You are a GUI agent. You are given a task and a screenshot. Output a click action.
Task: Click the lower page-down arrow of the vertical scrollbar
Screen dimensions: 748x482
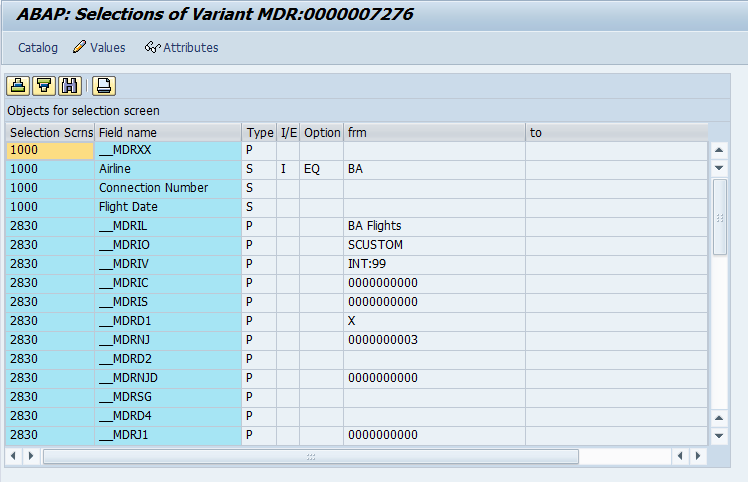pyautogui.click(x=719, y=436)
